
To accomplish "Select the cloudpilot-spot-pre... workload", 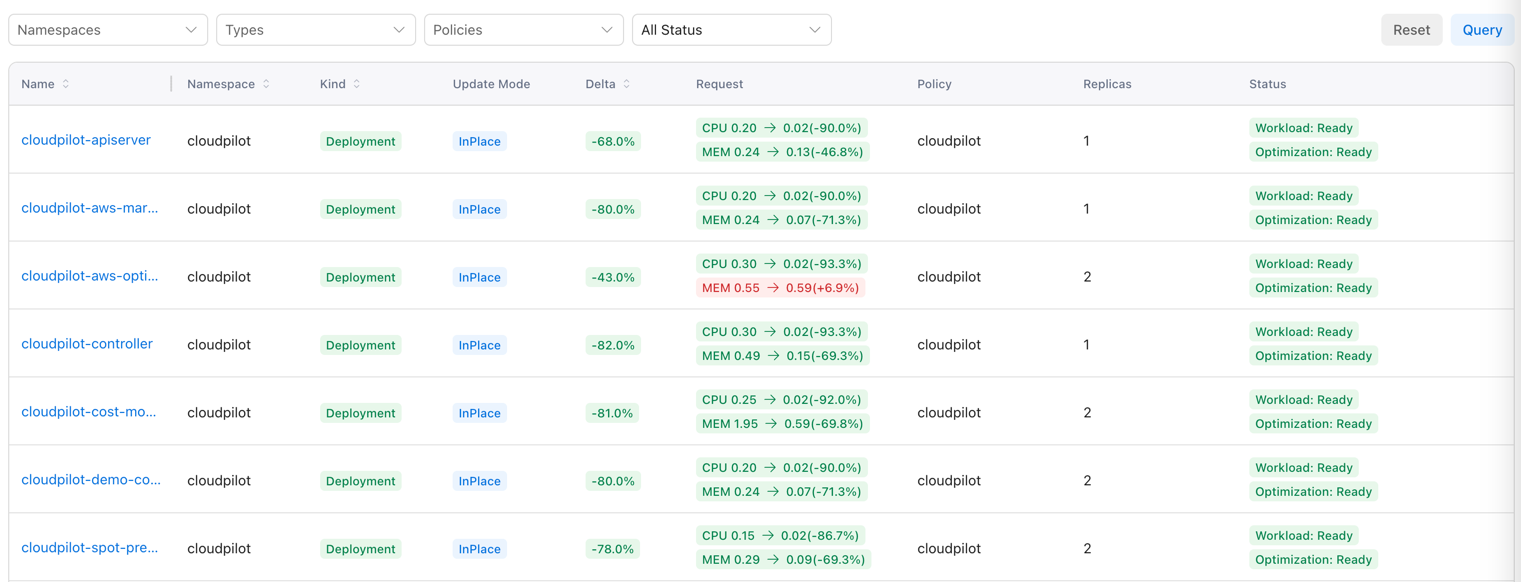I will pyautogui.click(x=88, y=547).
